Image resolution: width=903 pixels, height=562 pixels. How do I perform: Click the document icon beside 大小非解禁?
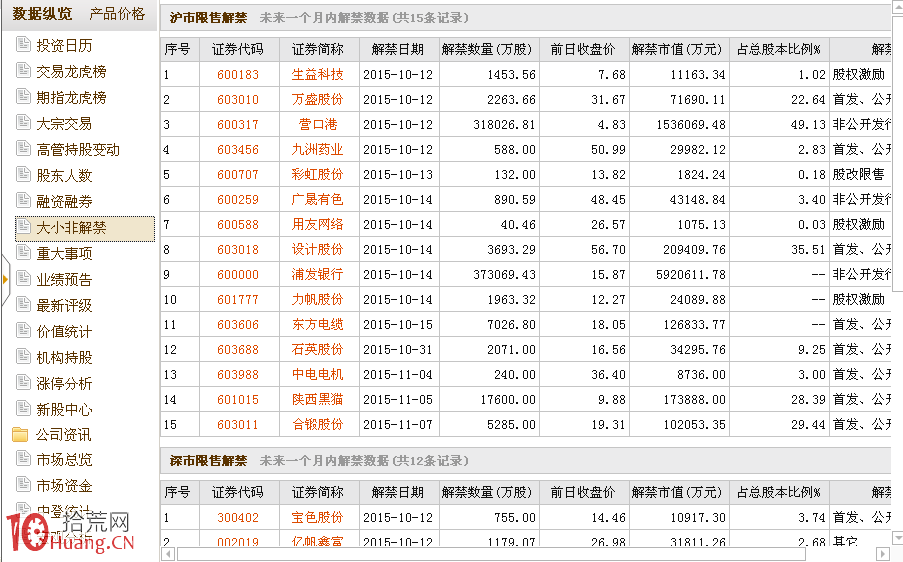click(23, 226)
